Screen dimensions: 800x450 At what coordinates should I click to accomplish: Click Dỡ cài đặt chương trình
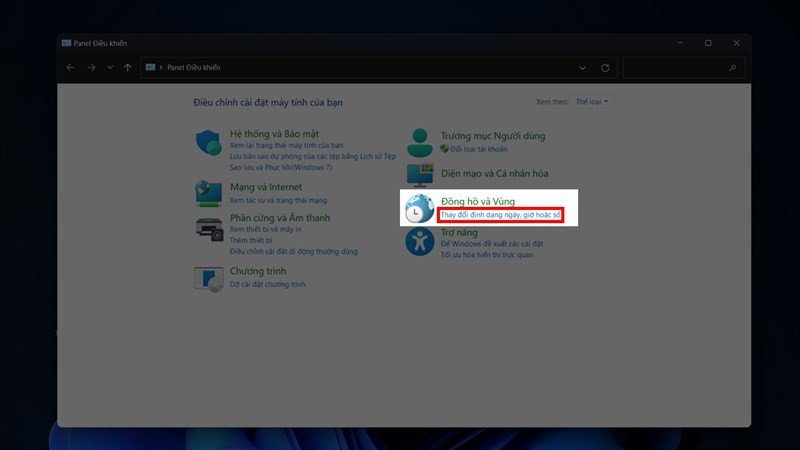[x=267, y=284]
